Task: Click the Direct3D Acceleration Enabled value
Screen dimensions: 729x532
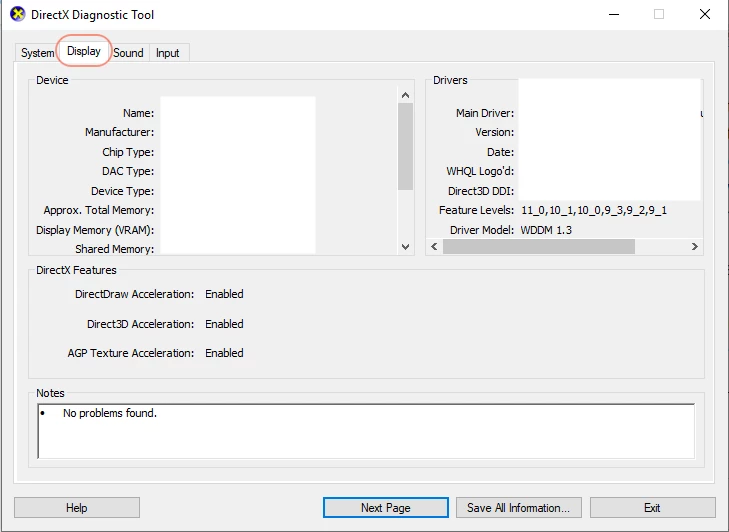Action: point(224,324)
